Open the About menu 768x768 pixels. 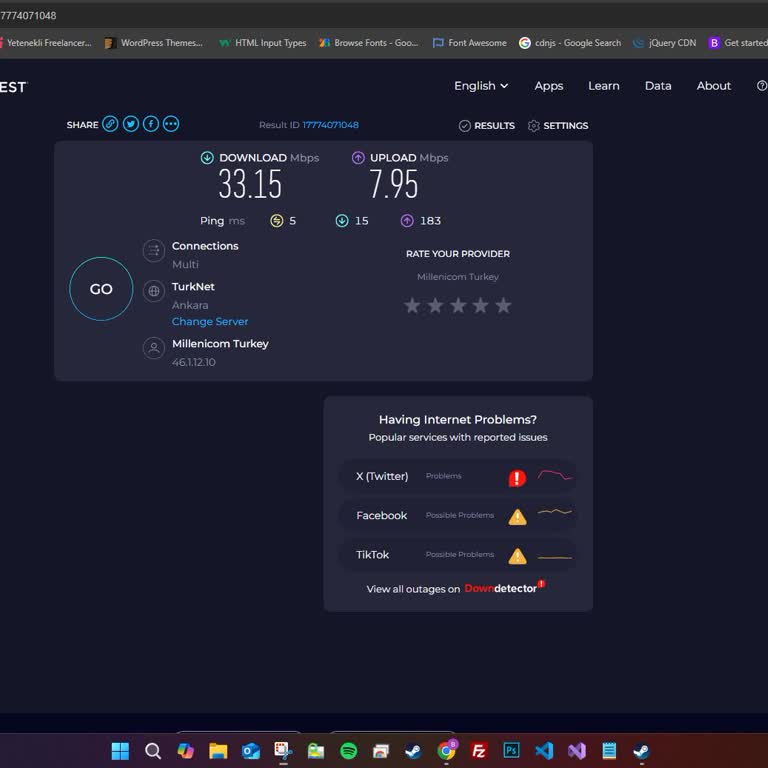click(714, 86)
